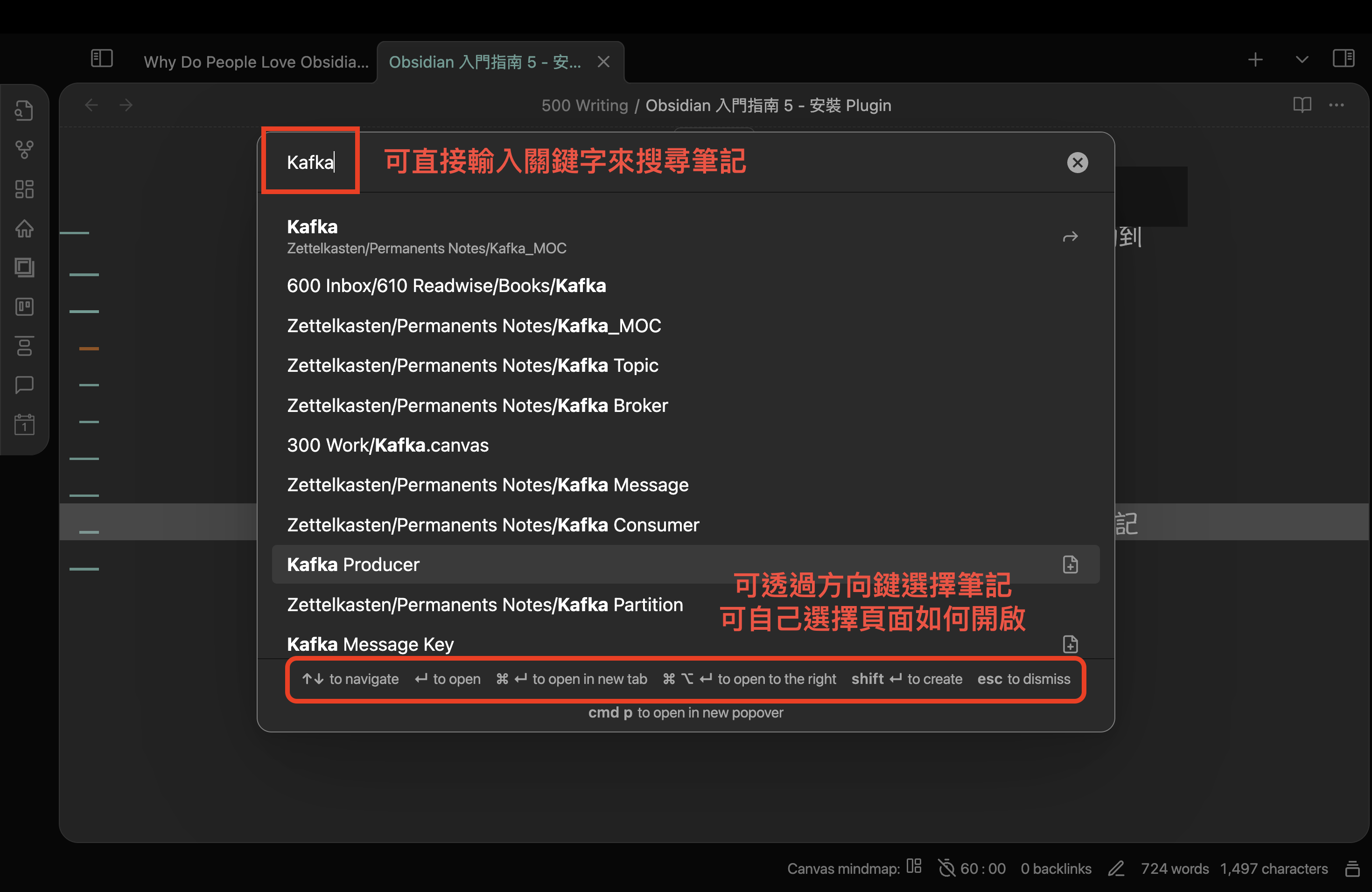
Task: Click the 724 words count
Action: [x=1174, y=868]
